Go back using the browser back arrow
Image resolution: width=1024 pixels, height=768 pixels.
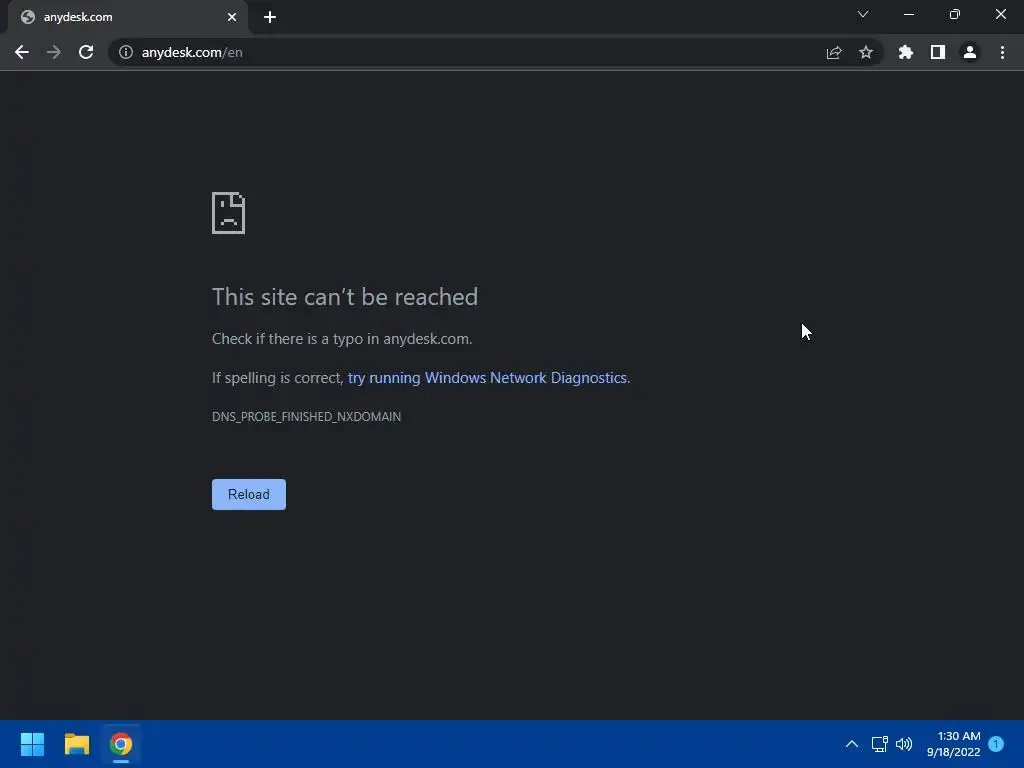click(x=22, y=52)
